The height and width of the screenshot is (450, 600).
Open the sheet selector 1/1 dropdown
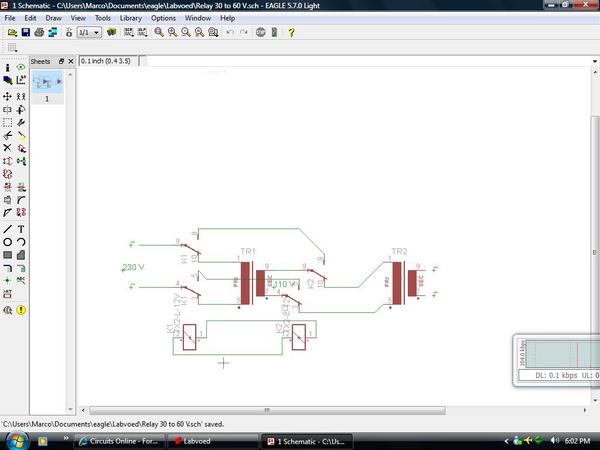pyautogui.click(x=89, y=32)
